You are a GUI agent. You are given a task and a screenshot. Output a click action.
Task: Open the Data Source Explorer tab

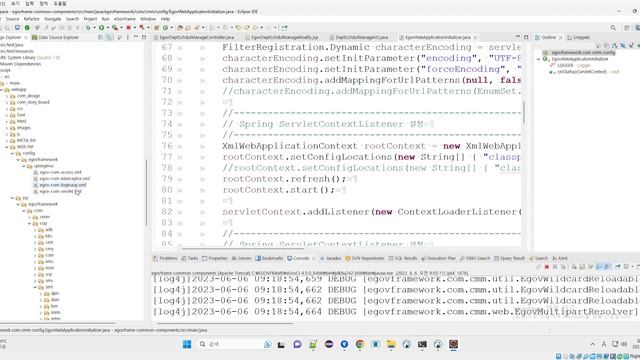coord(56,37)
